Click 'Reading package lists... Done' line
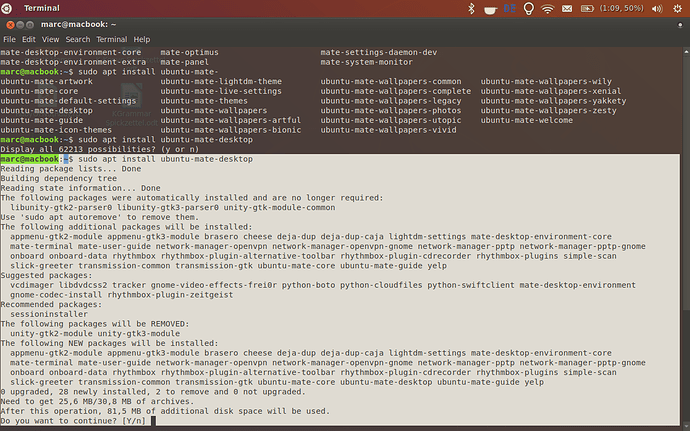690x431 pixels. [71, 169]
